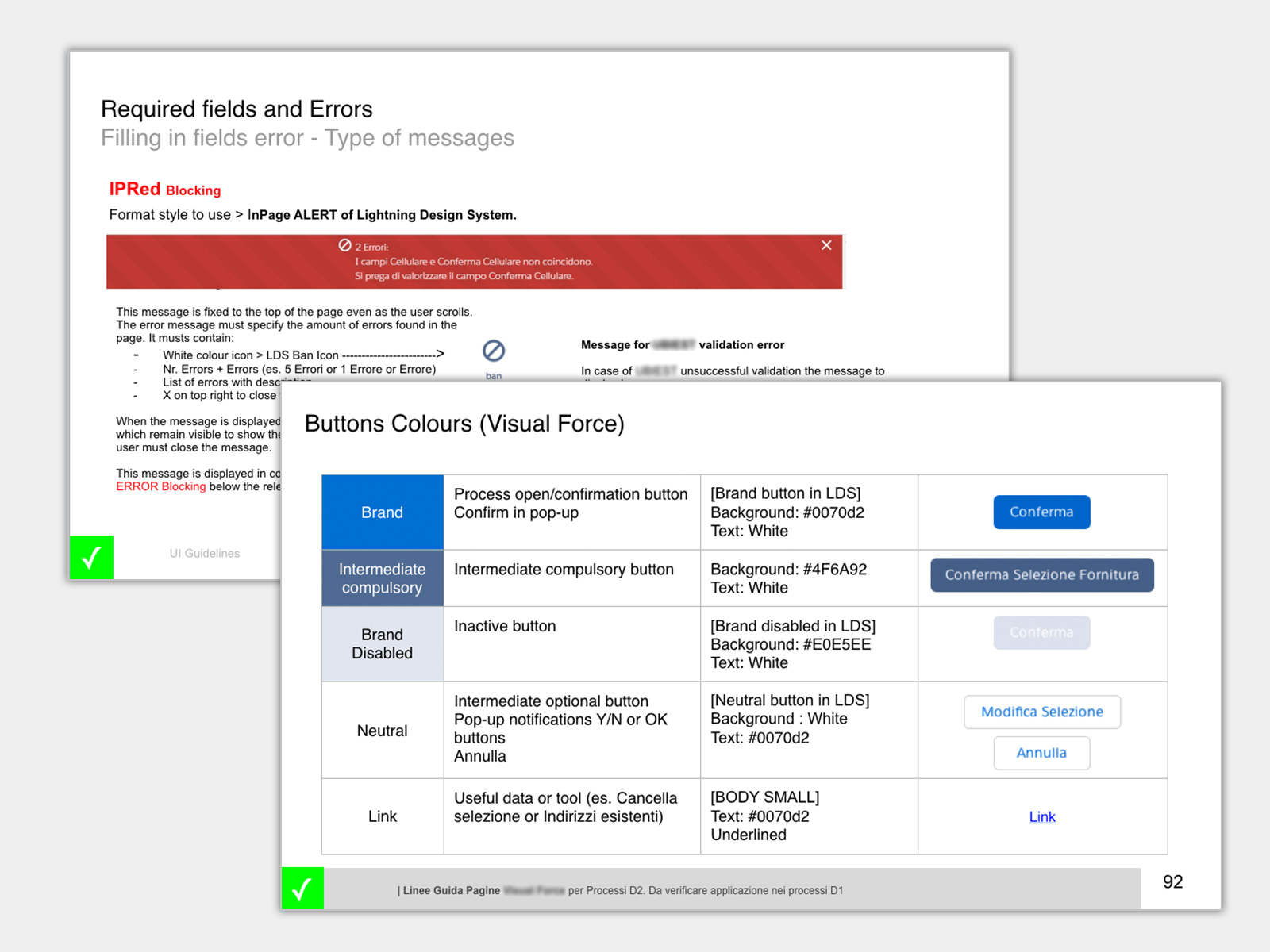Click the disabled Conferma button example
This screenshot has width=1270, height=952.
[1041, 632]
